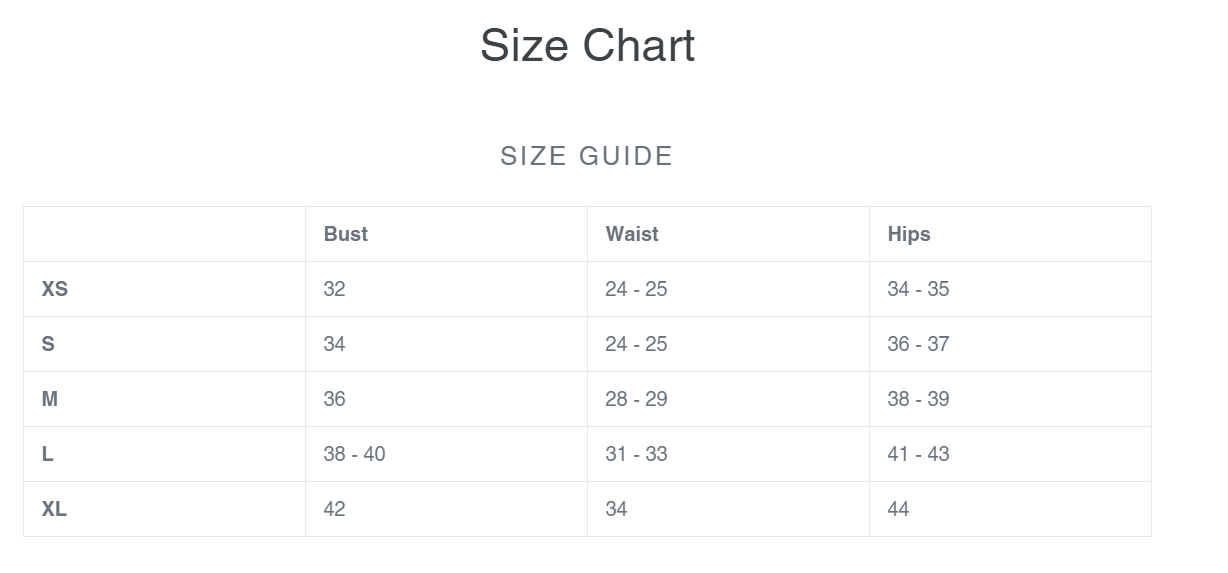This screenshot has height=573, width=1228.
Task: Click the L bust value 38 - 40
Action: pyautogui.click(x=354, y=454)
